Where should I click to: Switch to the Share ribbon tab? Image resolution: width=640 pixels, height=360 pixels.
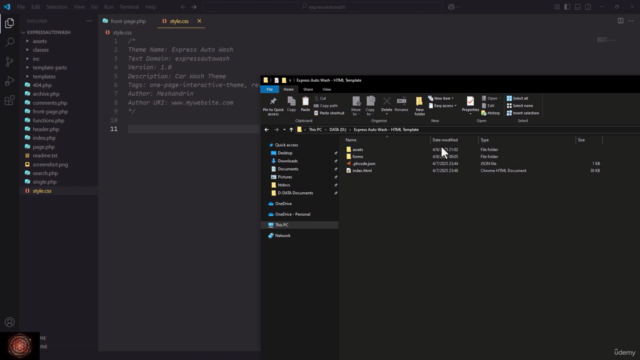coord(308,89)
